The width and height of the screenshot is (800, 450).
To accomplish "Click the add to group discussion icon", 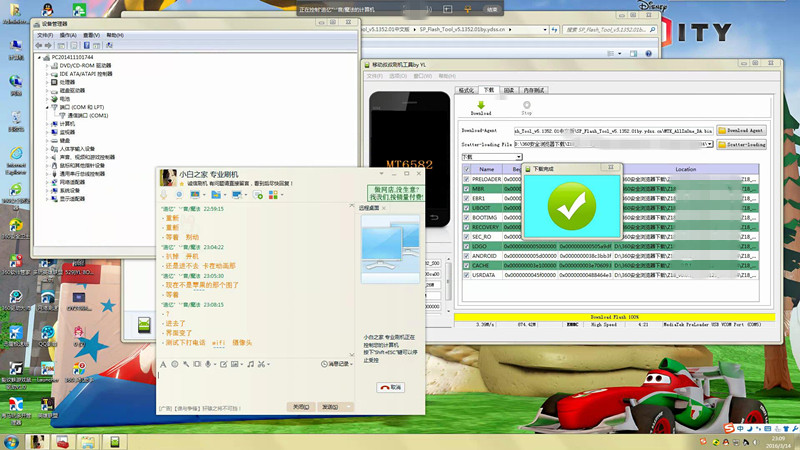I will tap(258, 195).
